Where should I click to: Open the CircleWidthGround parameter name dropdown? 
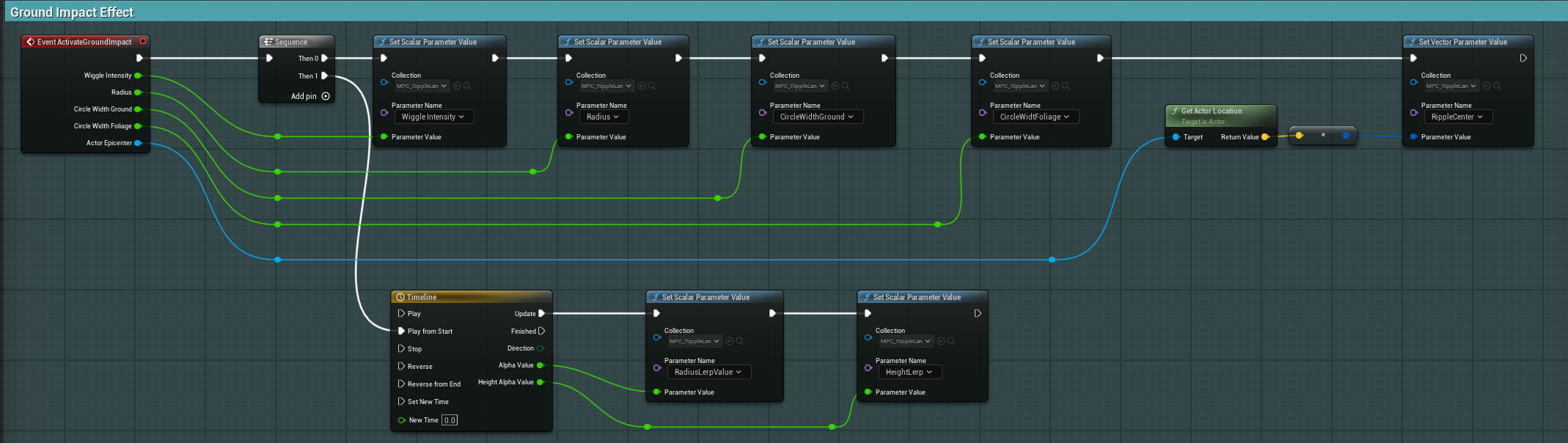817,117
